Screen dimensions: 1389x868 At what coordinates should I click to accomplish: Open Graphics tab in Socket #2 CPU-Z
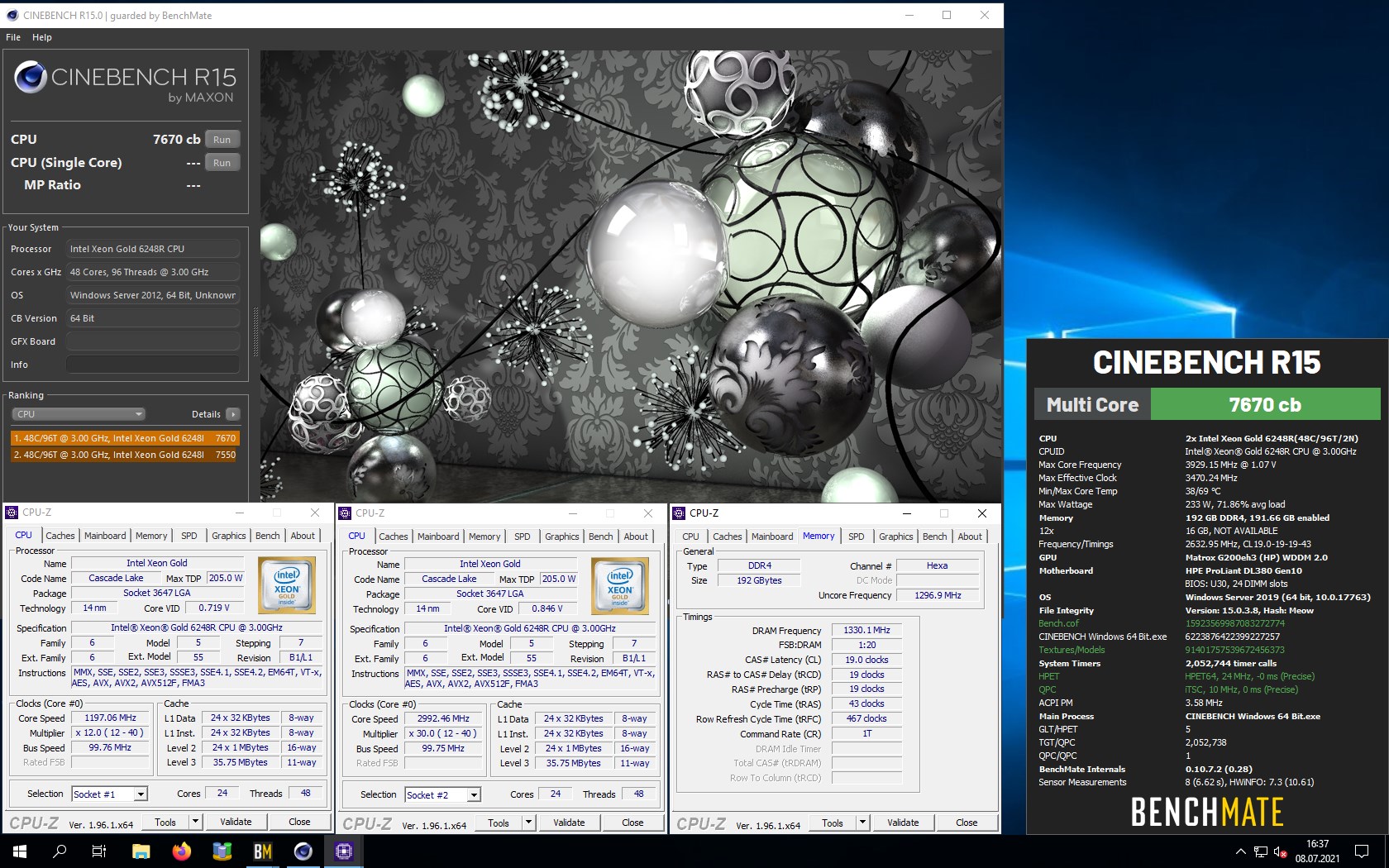click(562, 537)
